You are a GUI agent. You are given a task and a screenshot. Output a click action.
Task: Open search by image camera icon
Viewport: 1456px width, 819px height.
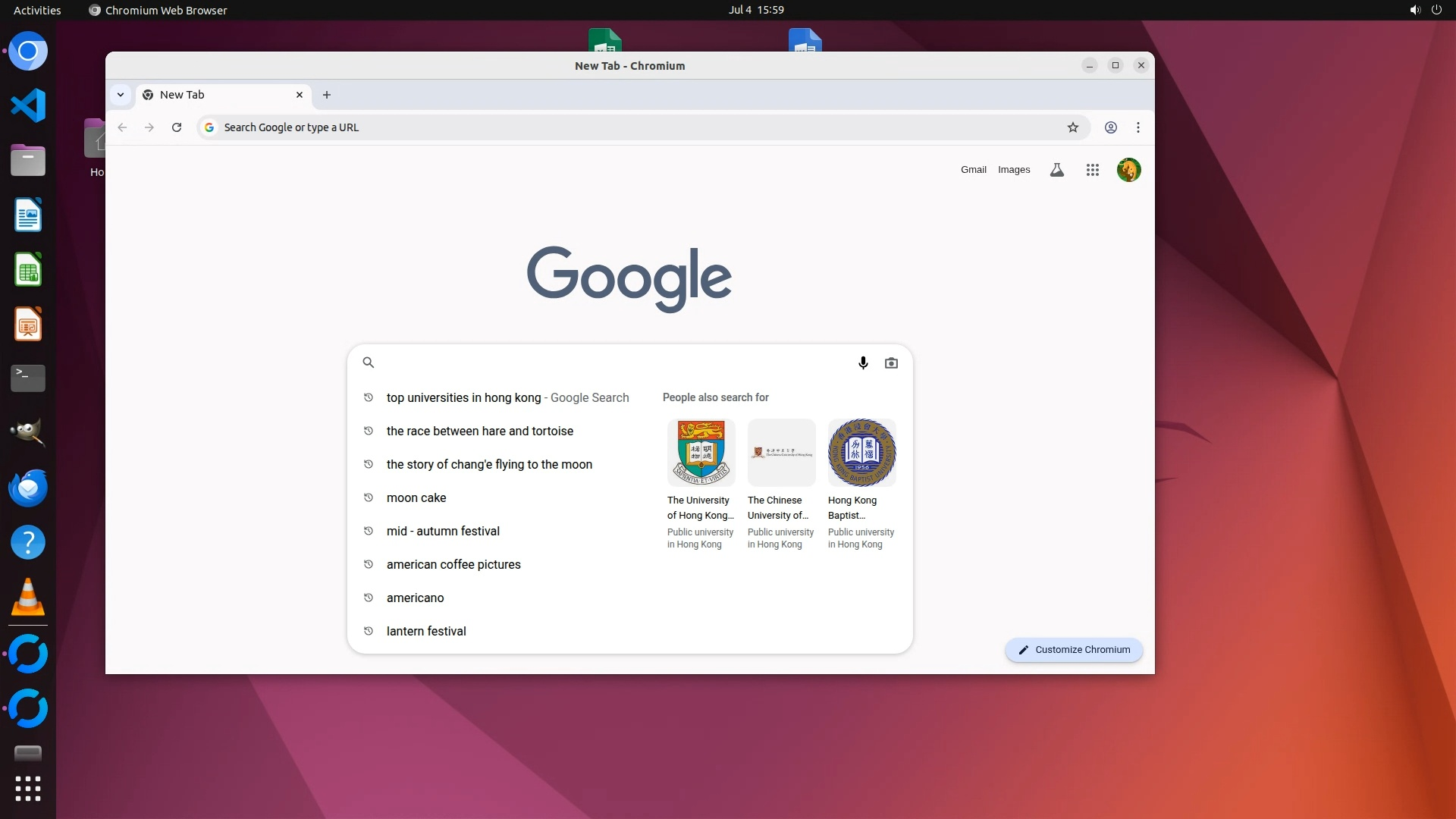click(x=891, y=363)
